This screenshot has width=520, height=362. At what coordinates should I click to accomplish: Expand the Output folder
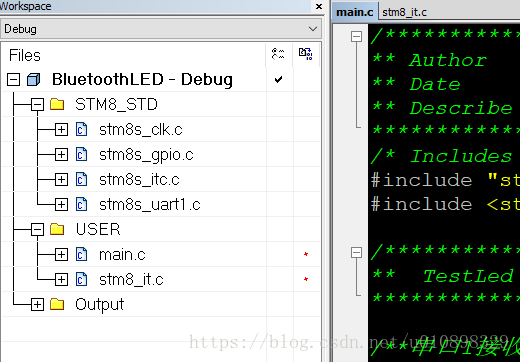[37, 305]
